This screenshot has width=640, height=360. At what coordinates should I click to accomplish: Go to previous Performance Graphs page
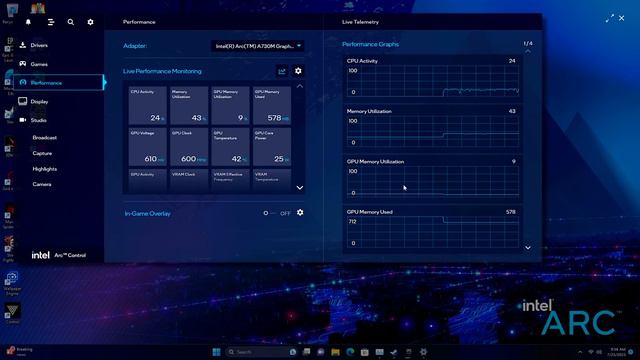[528, 51]
